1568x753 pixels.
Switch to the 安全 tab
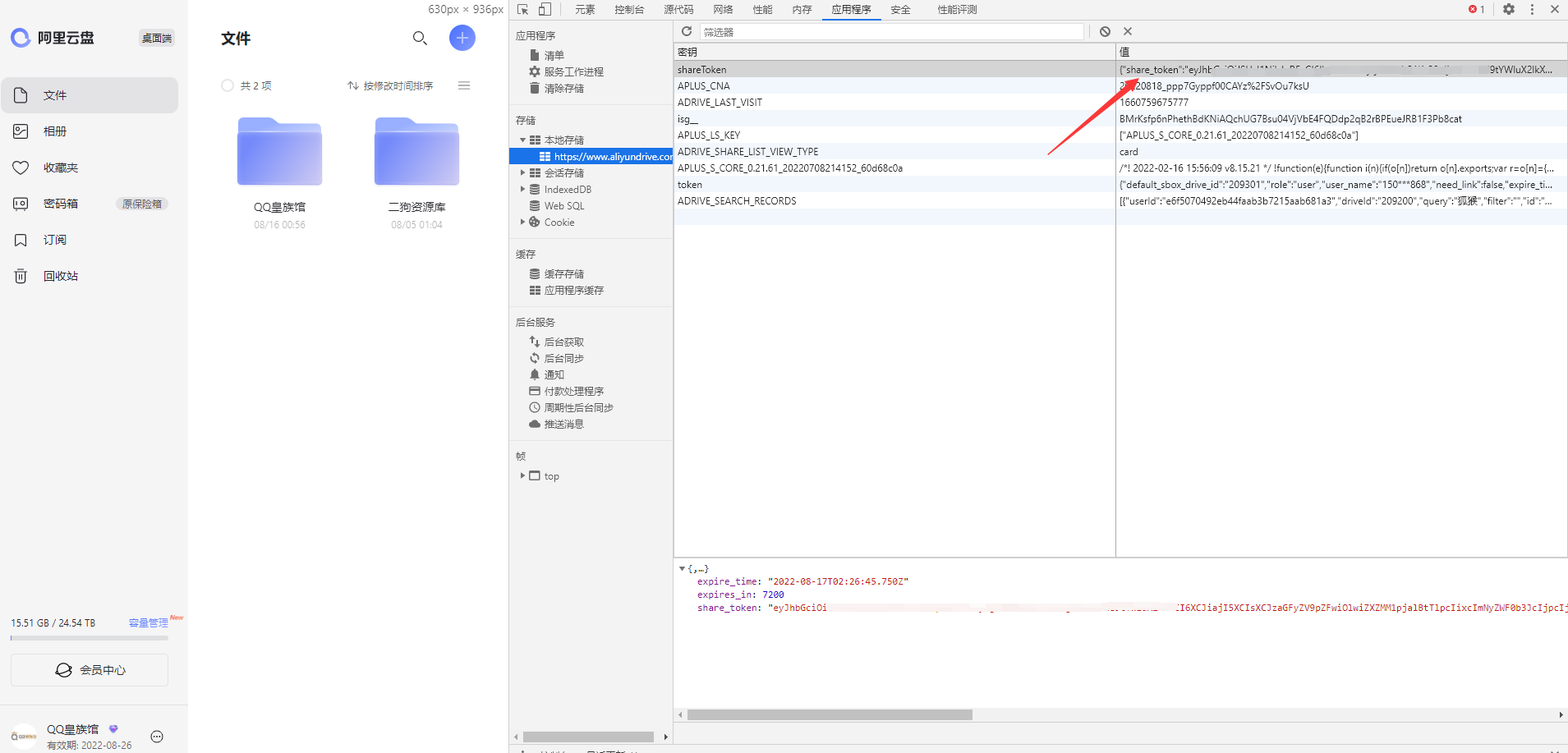coord(900,10)
